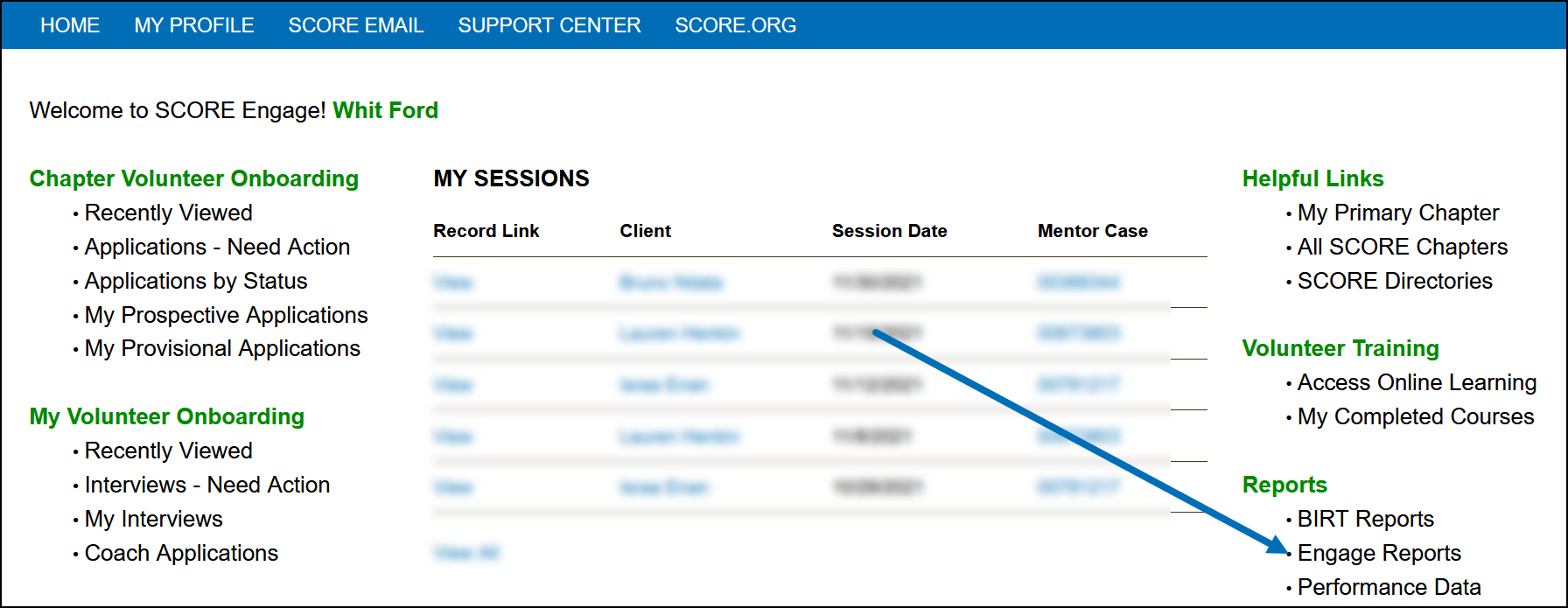Open the HOME menu item
The height and width of the screenshot is (608, 1568).
click(x=70, y=25)
